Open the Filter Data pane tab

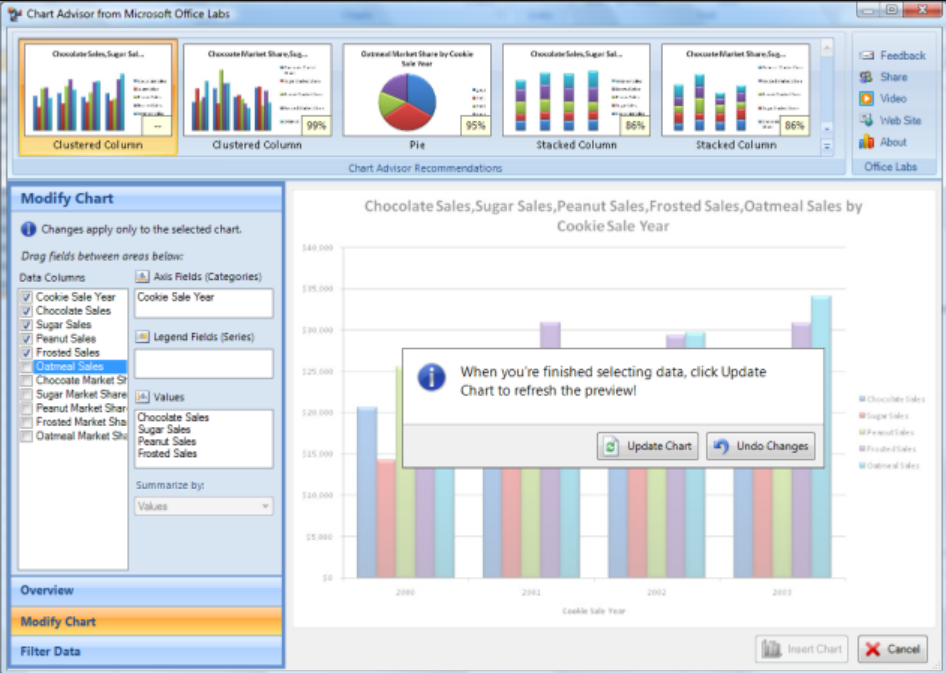pyautogui.click(x=146, y=651)
